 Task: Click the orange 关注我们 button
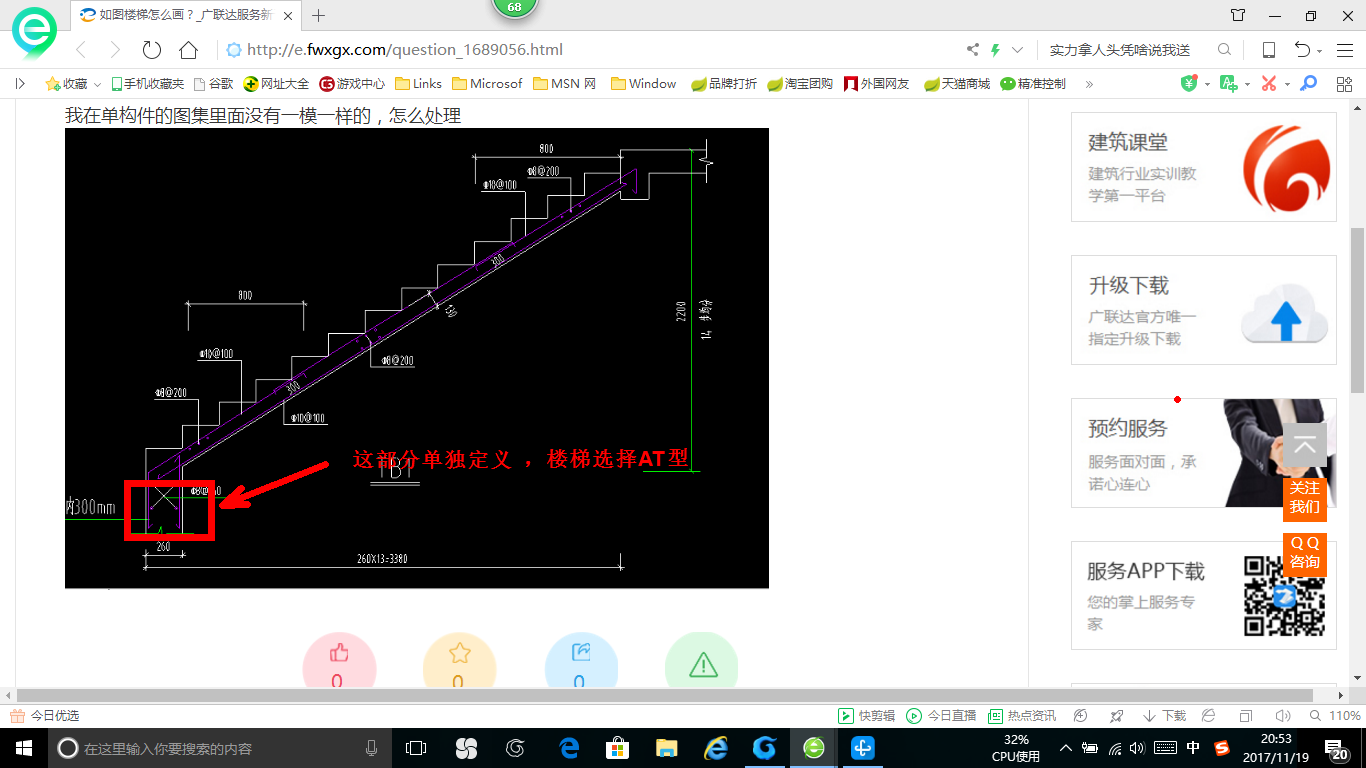[1305, 498]
